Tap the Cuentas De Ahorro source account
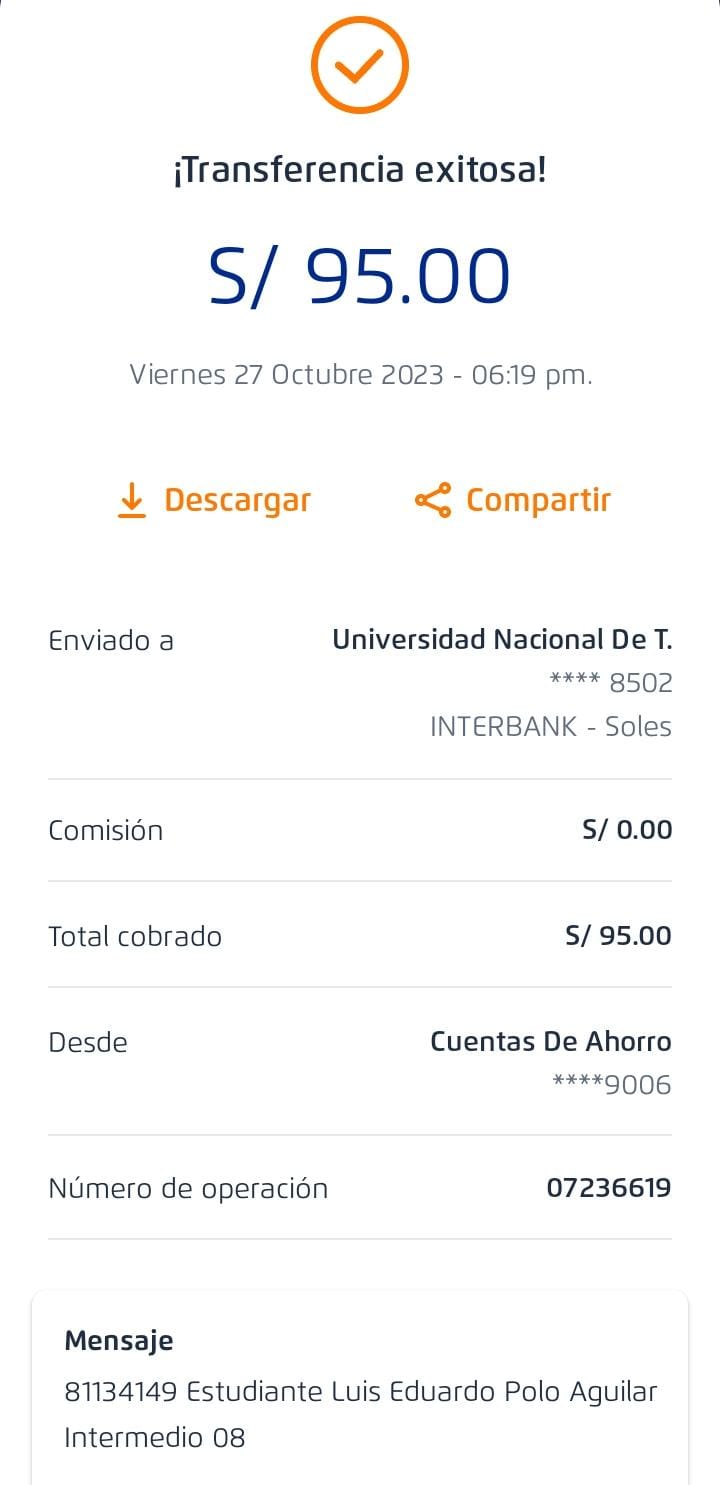The width and height of the screenshot is (720, 1485). 550,1042
